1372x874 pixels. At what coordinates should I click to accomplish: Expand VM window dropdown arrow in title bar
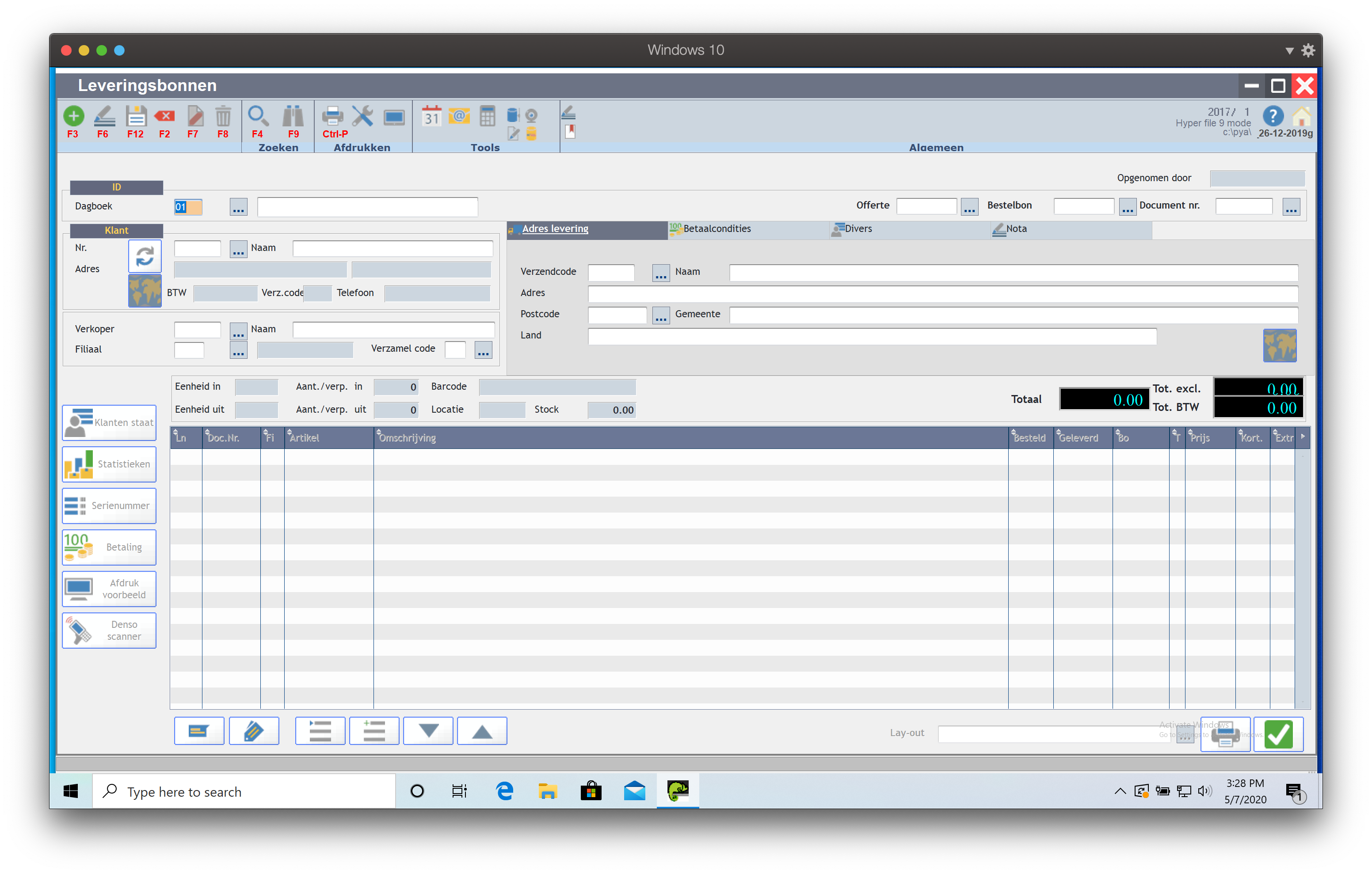click(x=1289, y=51)
